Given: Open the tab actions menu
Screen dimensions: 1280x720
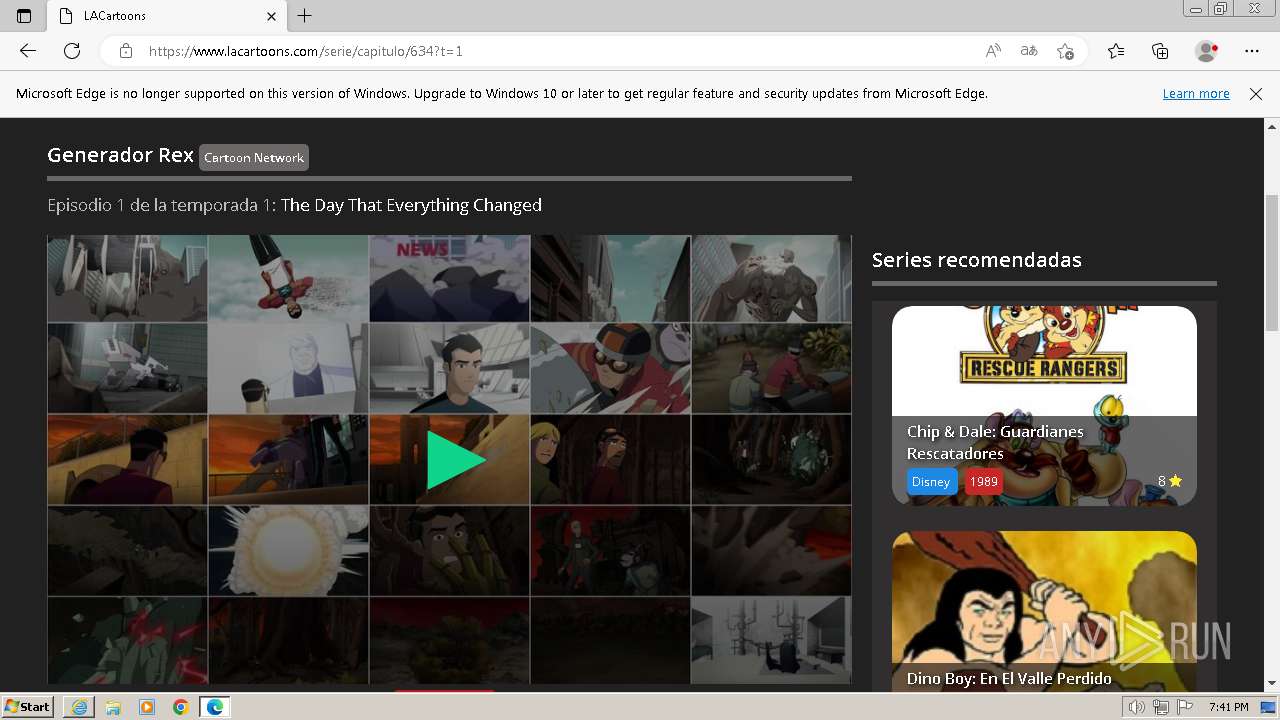Looking at the screenshot, I should coord(24,16).
